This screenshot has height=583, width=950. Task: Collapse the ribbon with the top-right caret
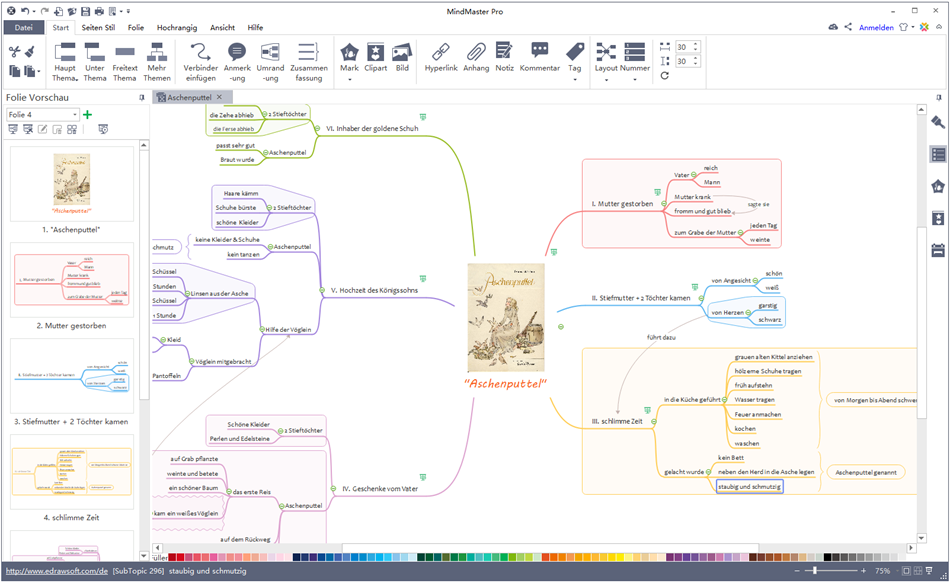pos(940,27)
